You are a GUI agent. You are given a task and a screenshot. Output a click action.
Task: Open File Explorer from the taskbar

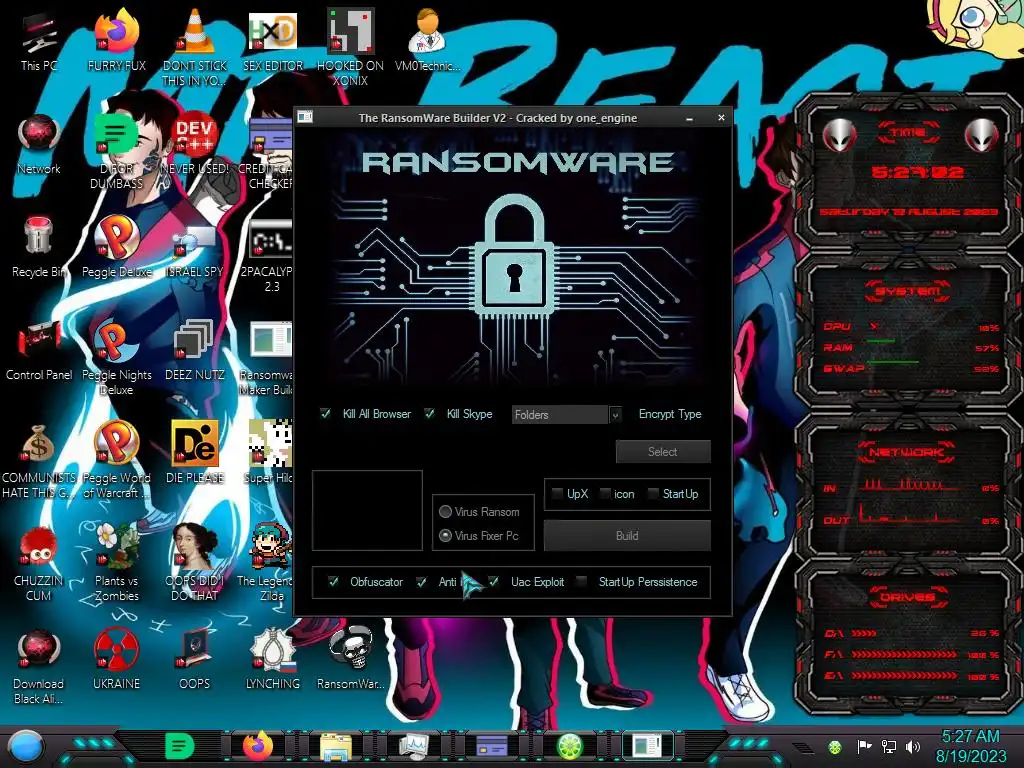point(336,747)
